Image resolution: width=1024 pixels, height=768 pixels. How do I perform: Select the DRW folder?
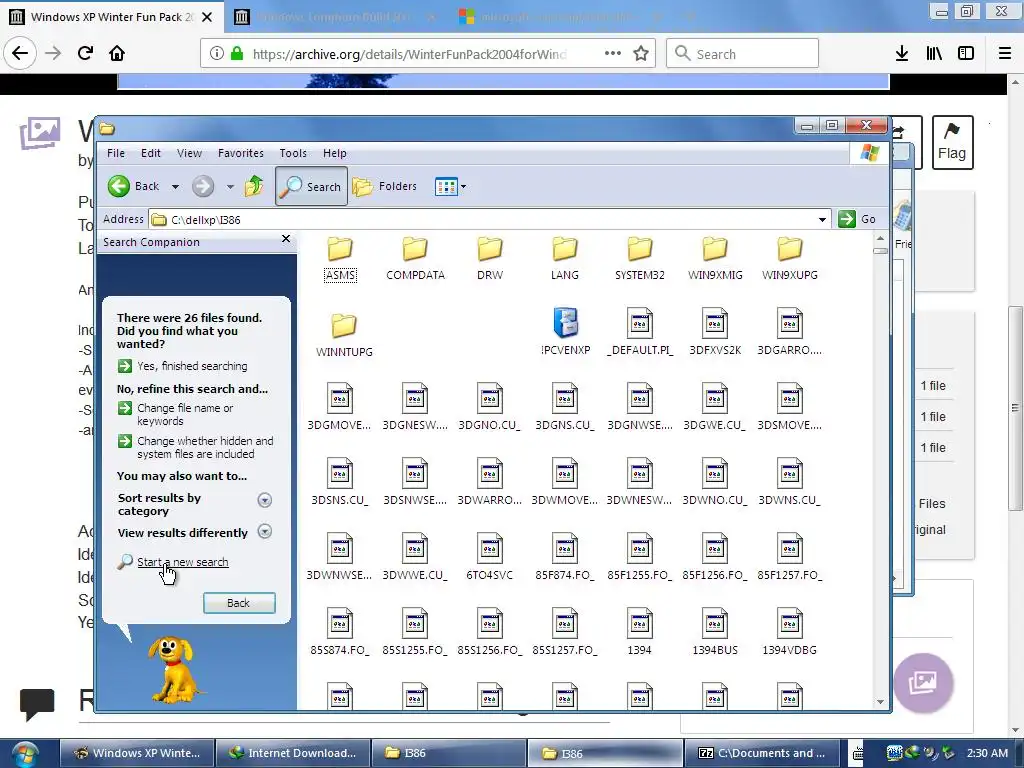(490, 259)
